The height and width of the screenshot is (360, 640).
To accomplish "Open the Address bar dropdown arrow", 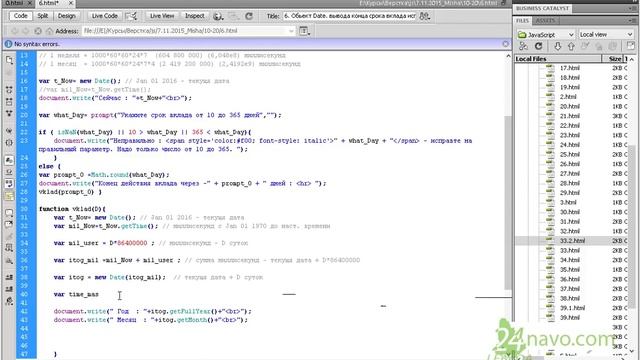I will tap(291, 31).
